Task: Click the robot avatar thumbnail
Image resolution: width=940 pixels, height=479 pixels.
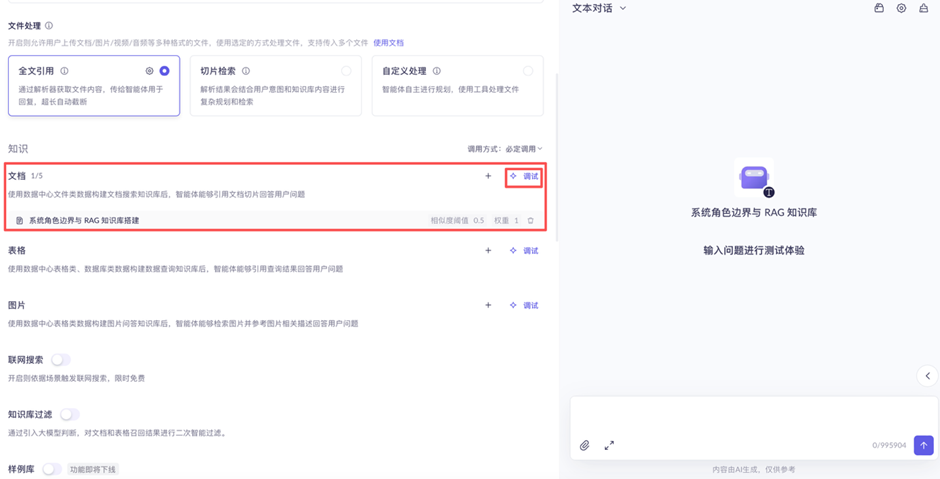Action: pos(754,177)
